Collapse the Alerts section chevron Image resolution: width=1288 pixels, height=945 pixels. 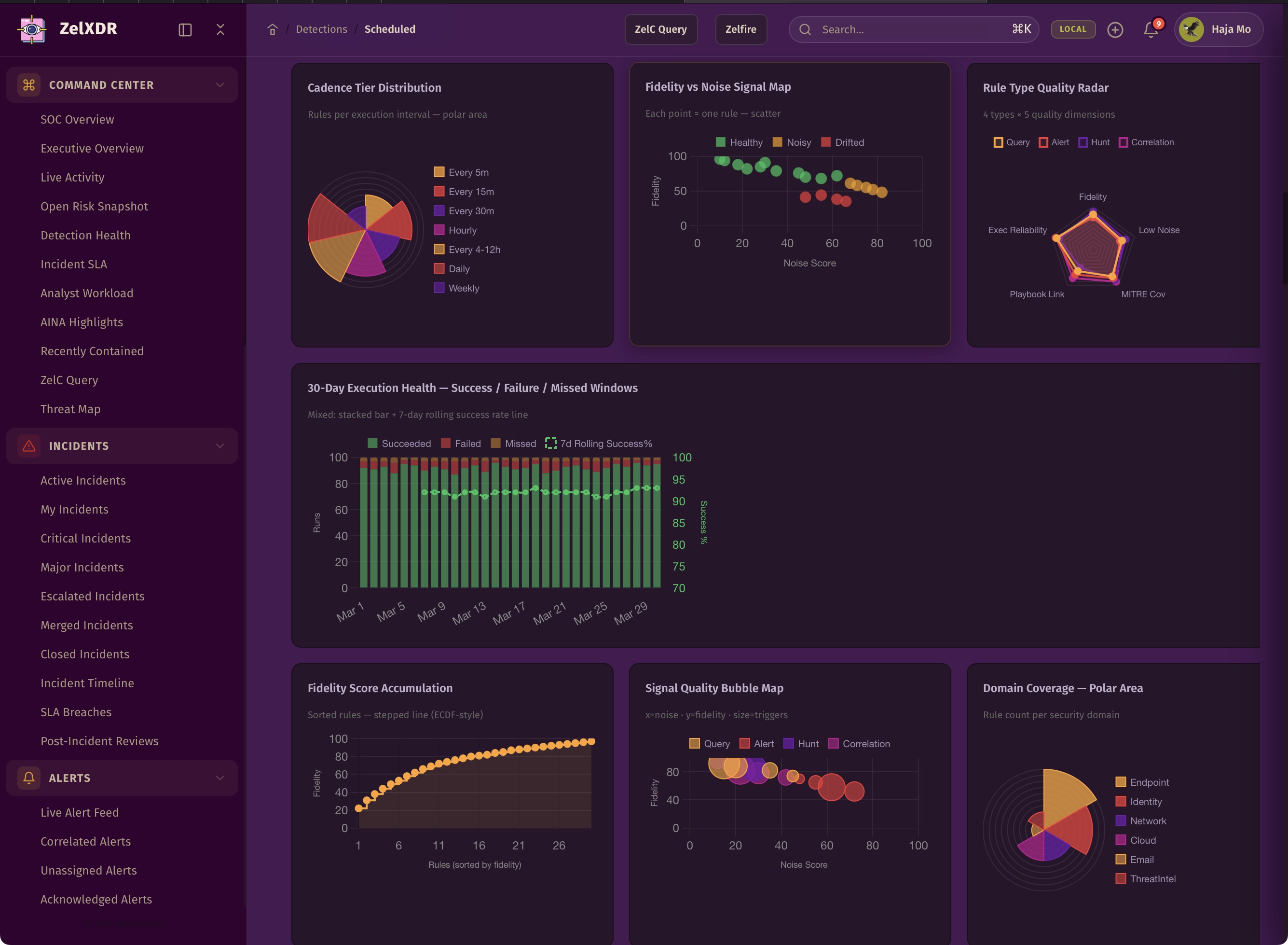pyautogui.click(x=219, y=778)
